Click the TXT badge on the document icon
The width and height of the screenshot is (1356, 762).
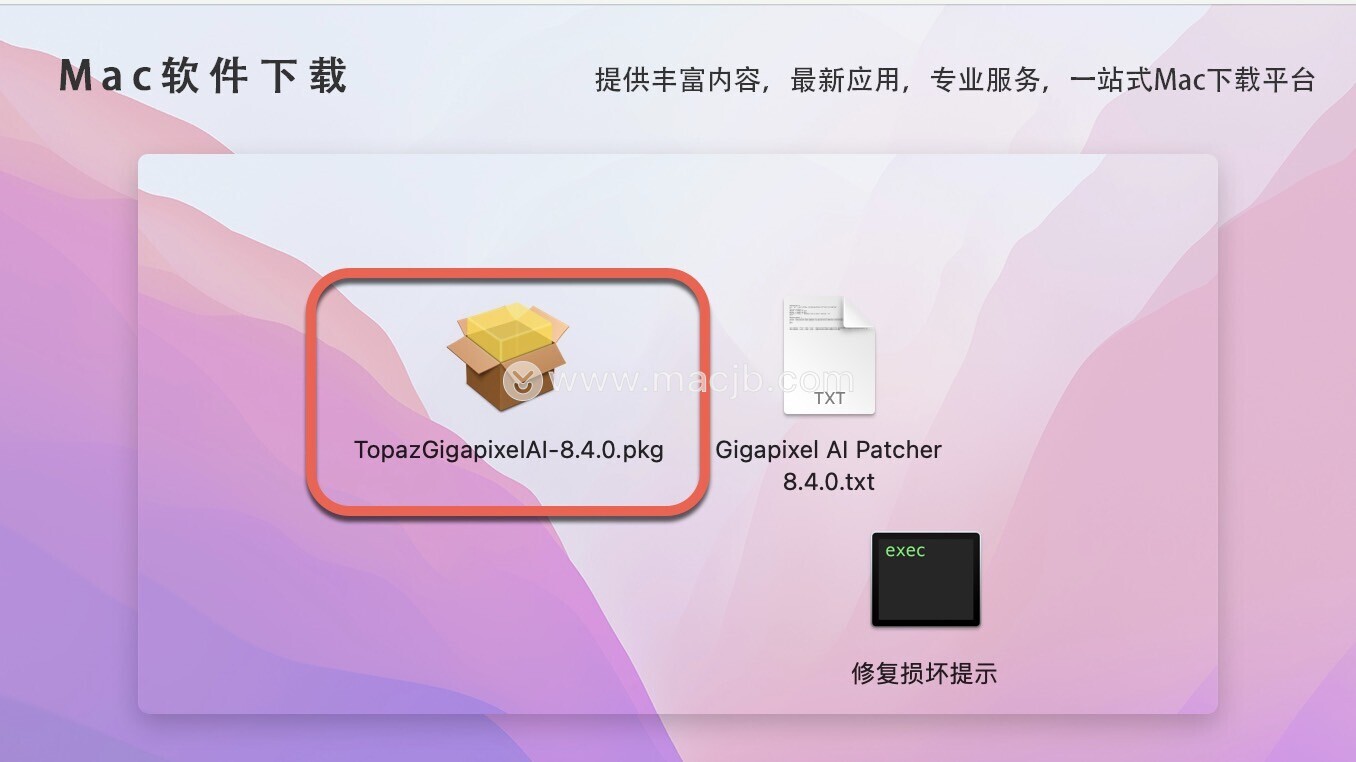pos(829,398)
